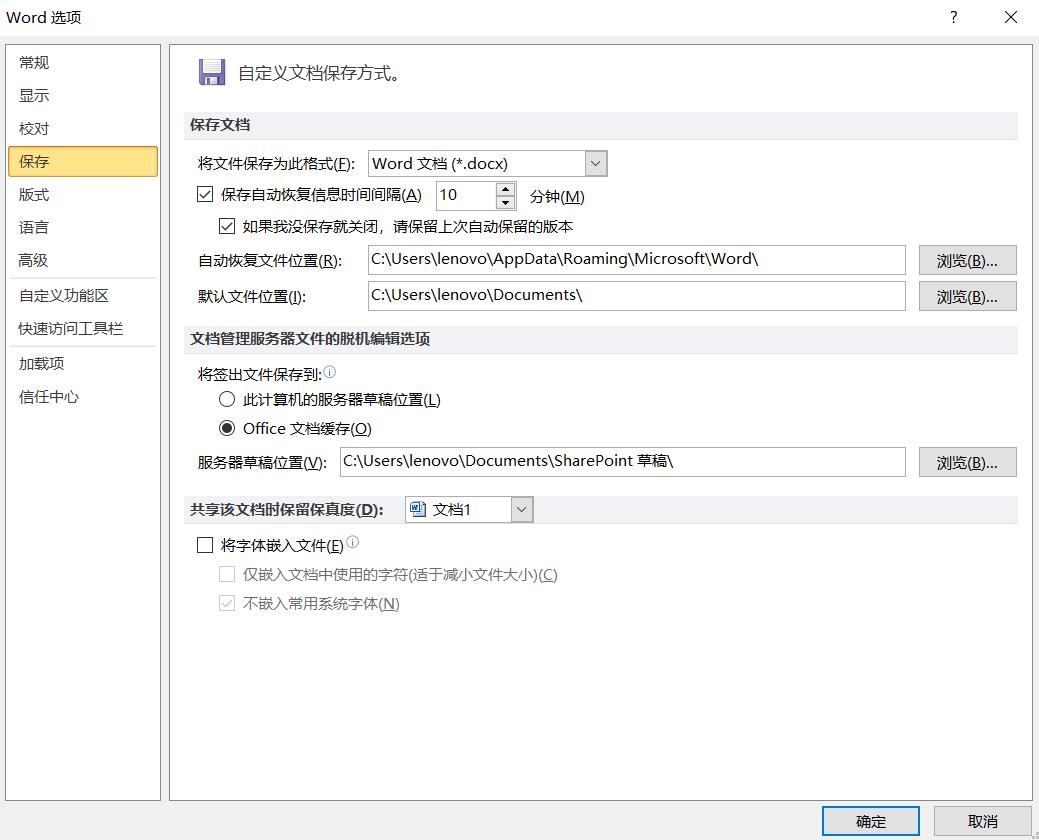This screenshot has width=1039, height=840.
Task: Open the 将文件保存为此格式 dropdown
Action: point(595,163)
